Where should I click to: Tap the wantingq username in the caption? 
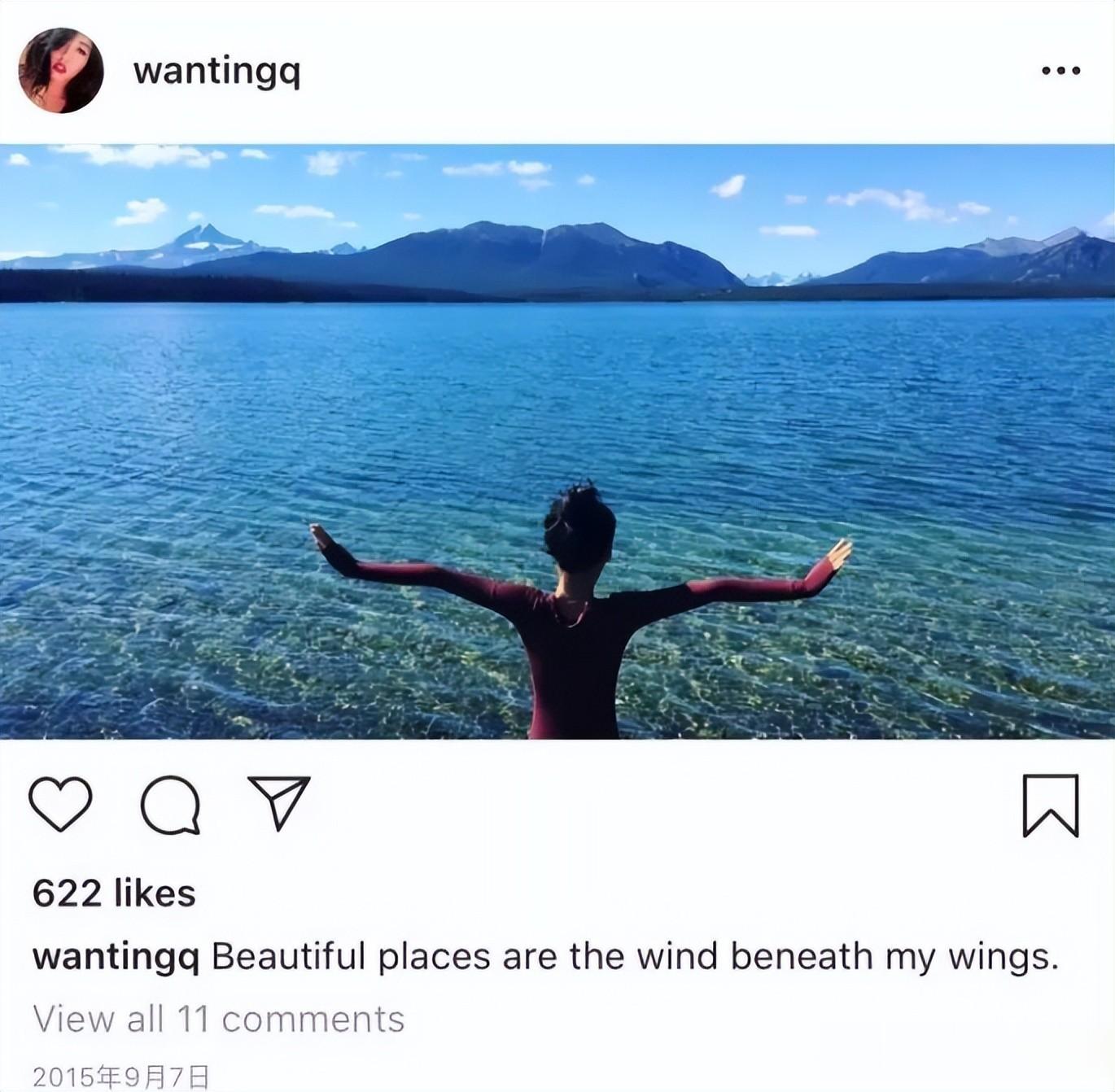(116, 957)
